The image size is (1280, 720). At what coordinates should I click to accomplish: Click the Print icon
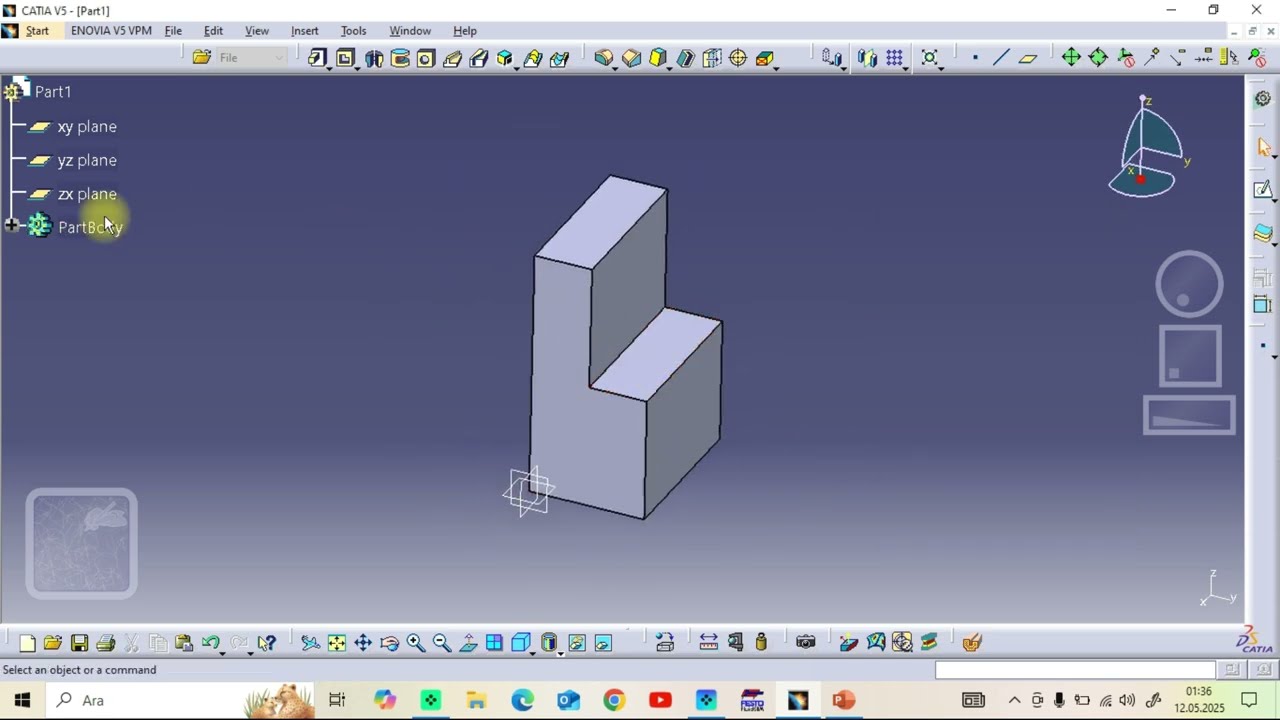pos(105,643)
